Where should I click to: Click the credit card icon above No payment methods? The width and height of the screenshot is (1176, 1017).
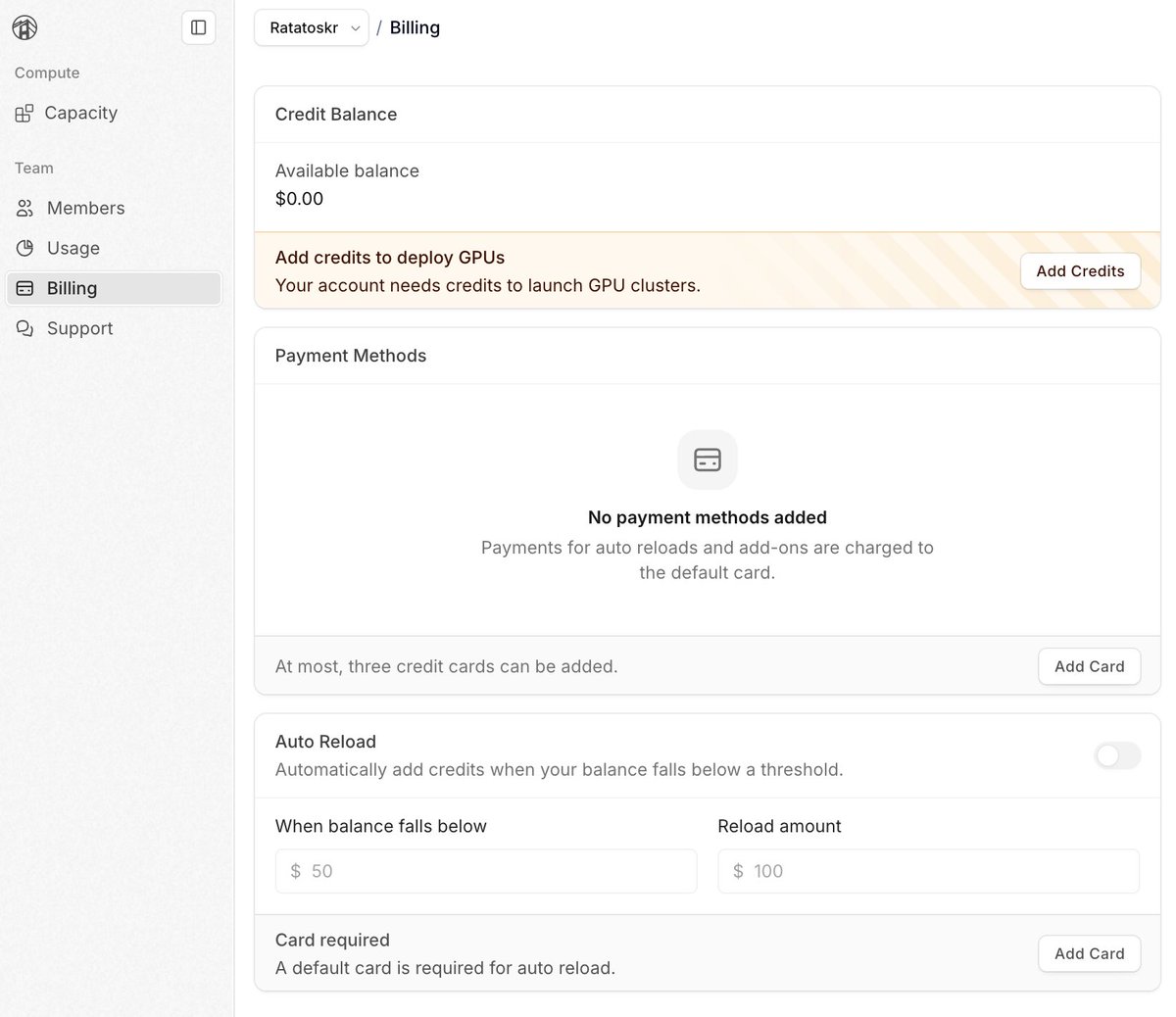click(708, 460)
